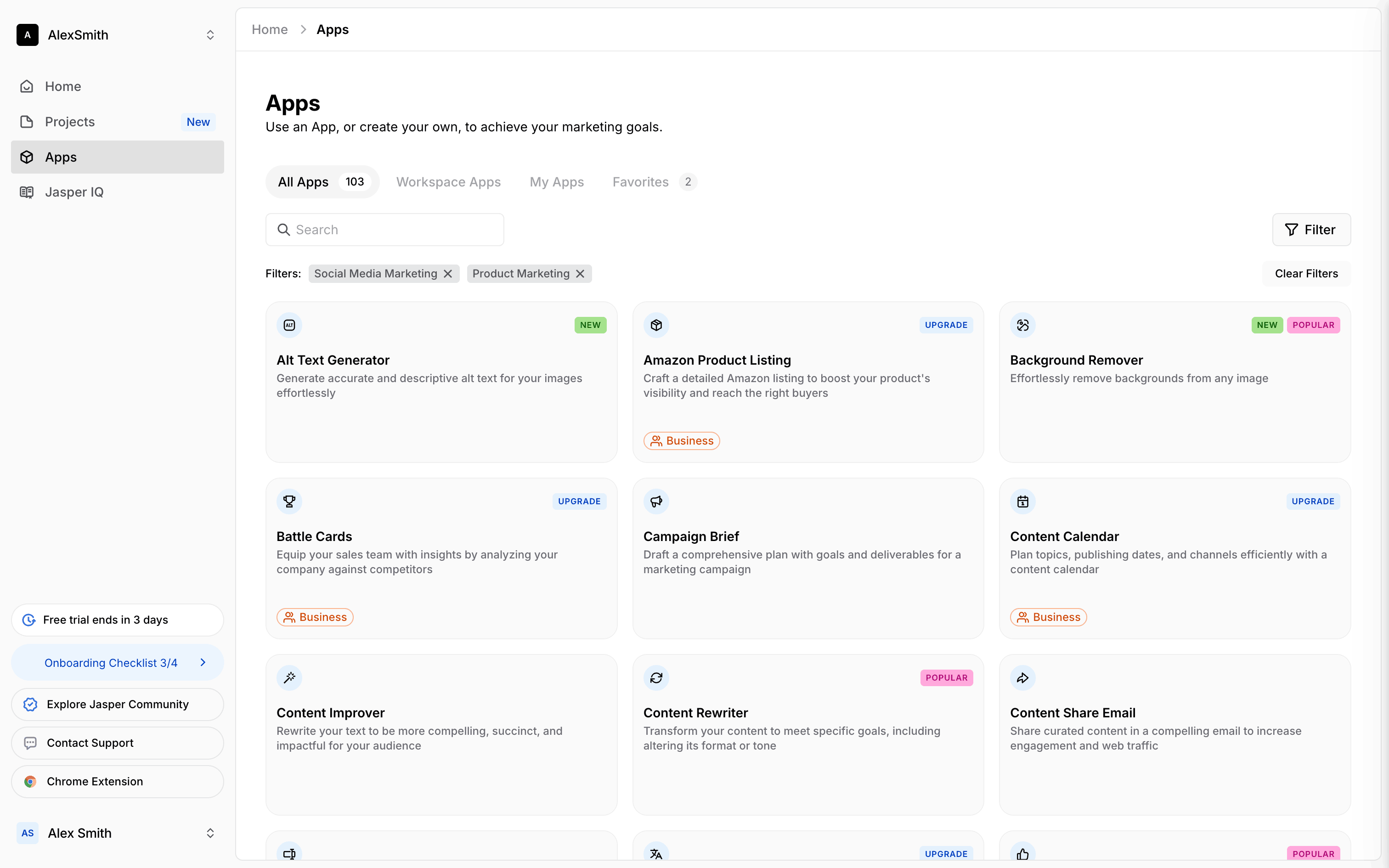Remove the Product Marketing filter chip
The image size is (1389, 868).
click(x=580, y=274)
